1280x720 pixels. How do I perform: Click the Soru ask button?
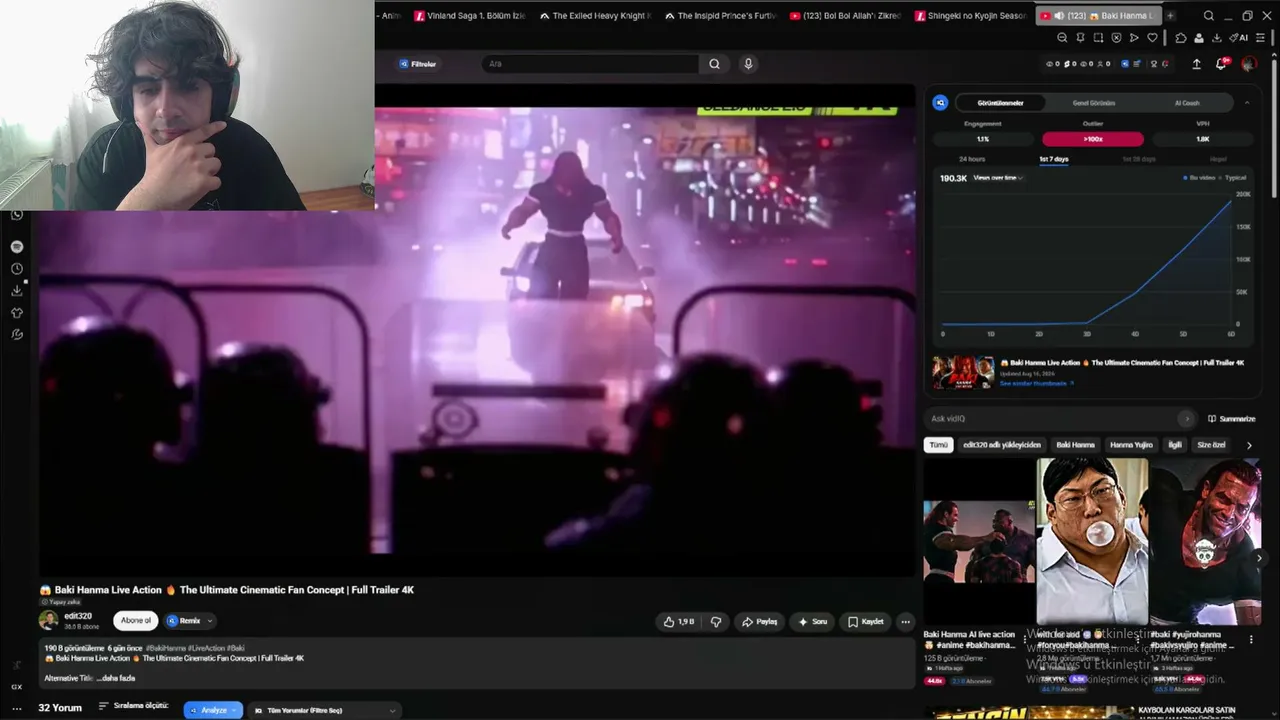pos(812,622)
